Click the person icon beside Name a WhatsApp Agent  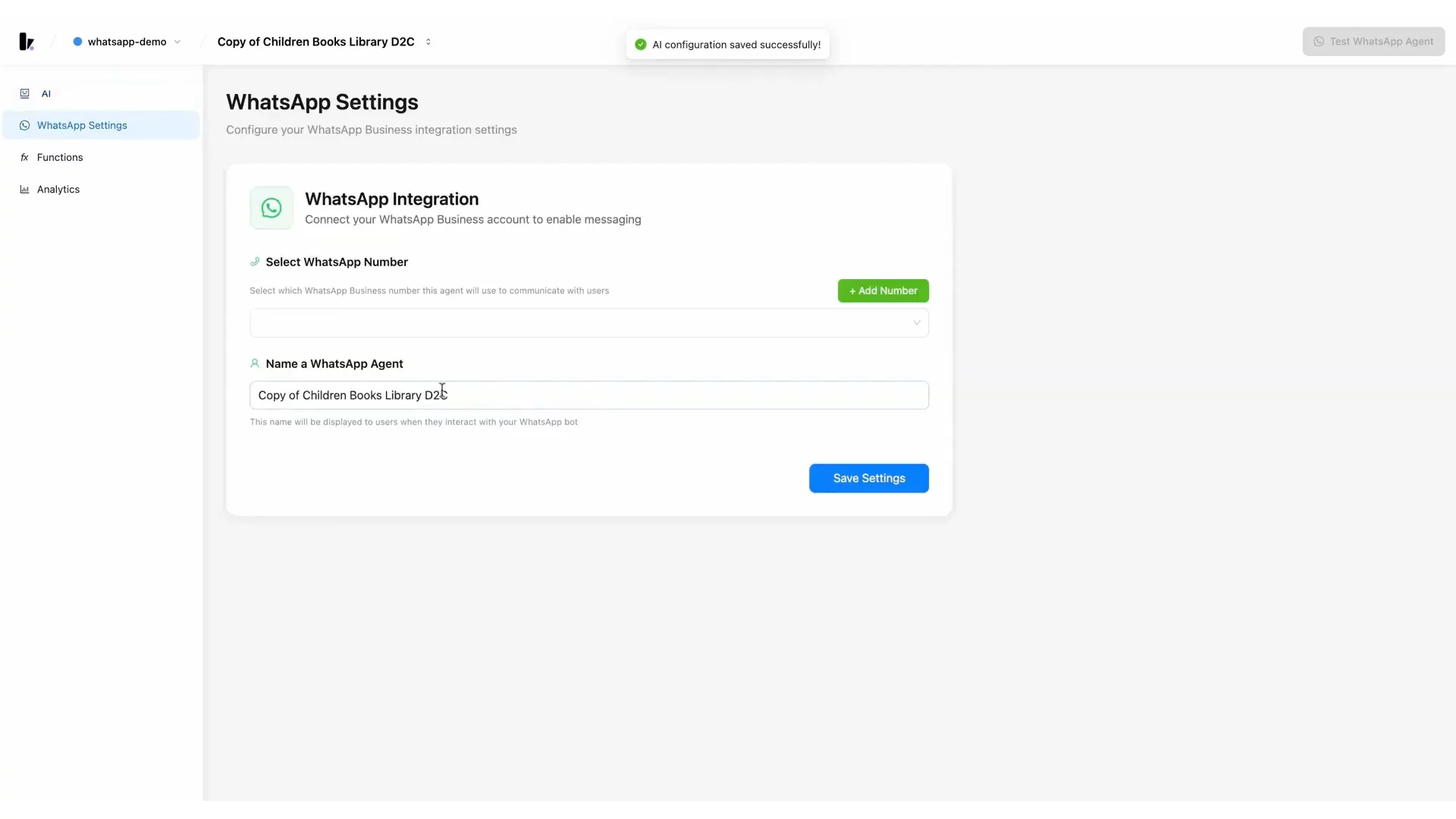pyautogui.click(x=255, y=364)
